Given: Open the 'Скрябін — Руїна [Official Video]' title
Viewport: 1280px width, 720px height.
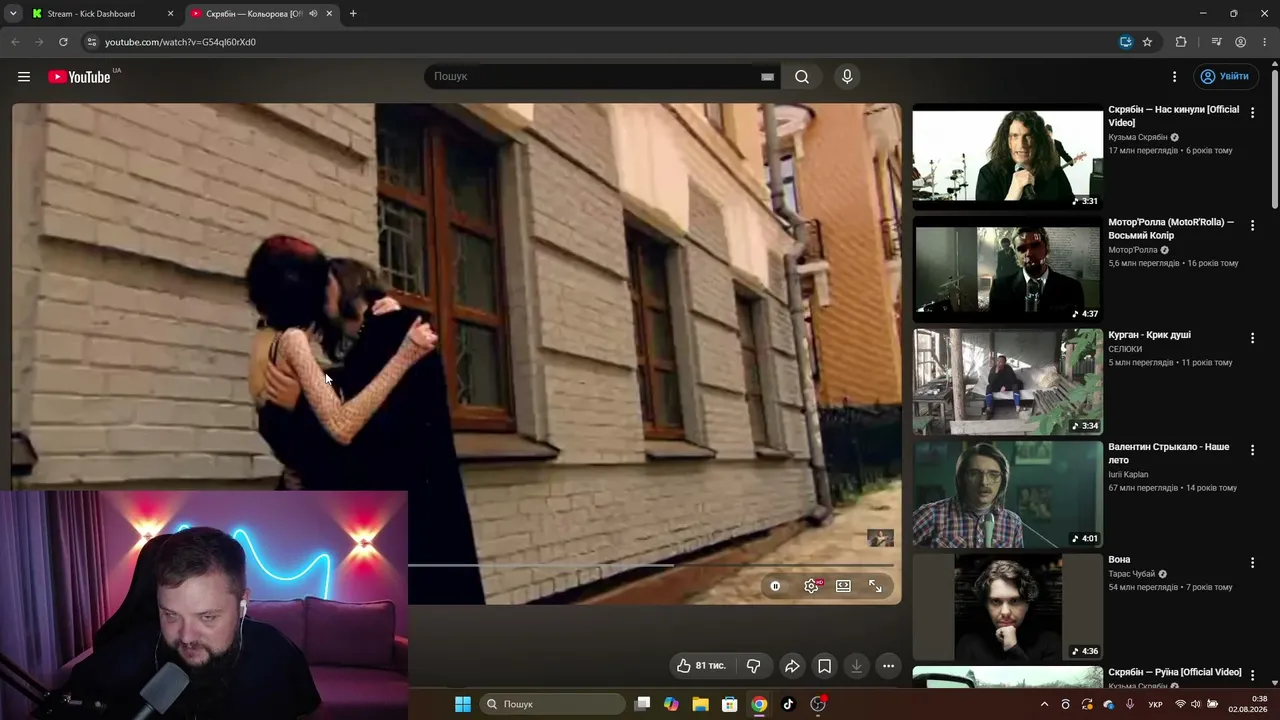Looking at the screenshot, I should point(1175,672).
